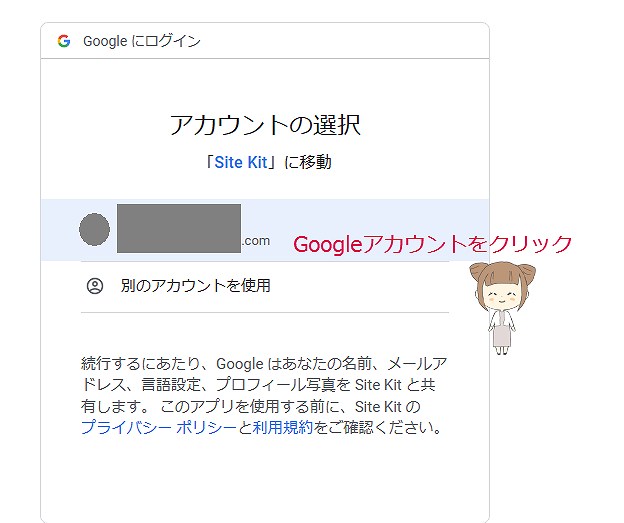Click the Google G logo

pos(64,41)
